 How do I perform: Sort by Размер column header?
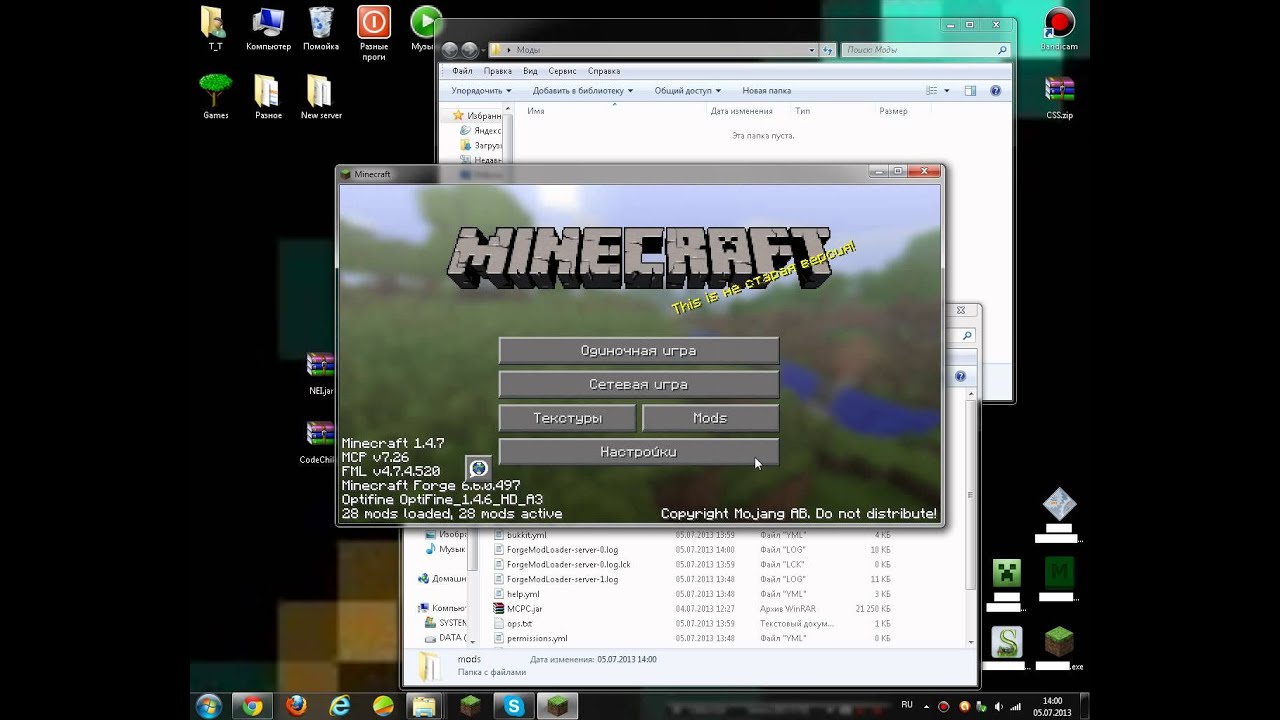[x=893, y=111]
